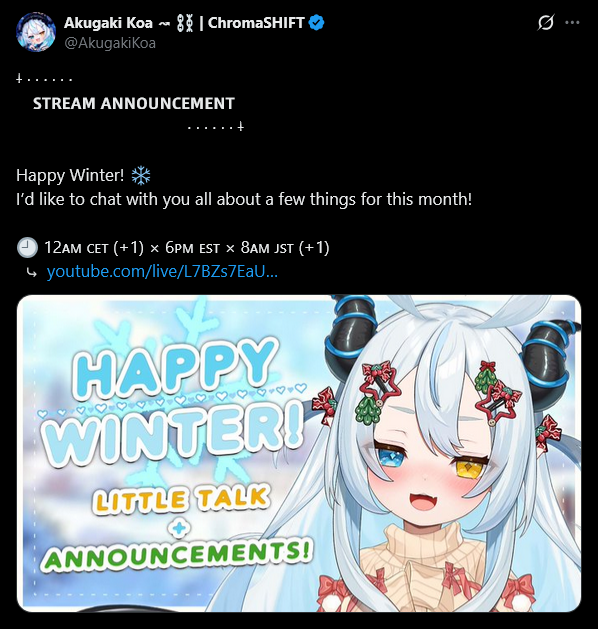The height and width of the screenshot is (629, 598).
Task: Click the sentence about chatting this month
Action: point(244,199)
